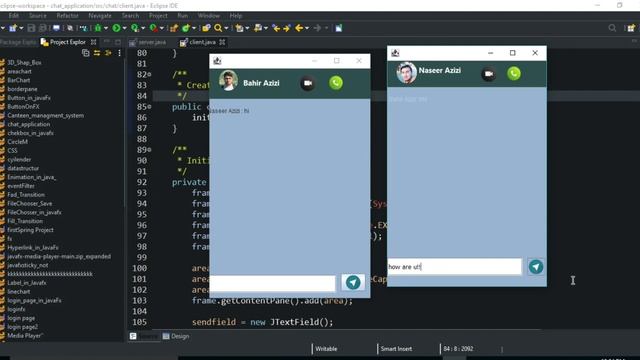Screen dimensions: 640x360
Task: Select chat_application project in explorer
Action: (29, 124)
